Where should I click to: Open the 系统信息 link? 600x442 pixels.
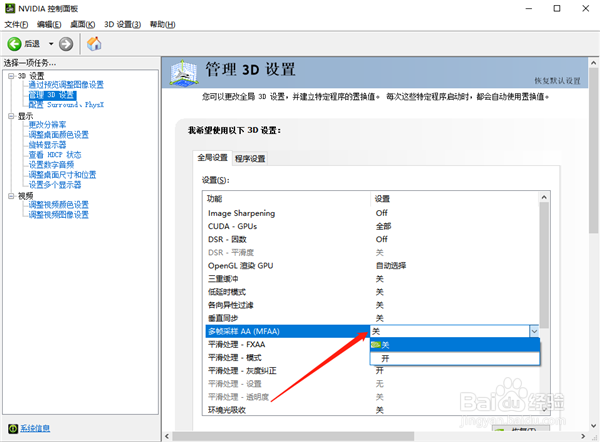point(35,428)
